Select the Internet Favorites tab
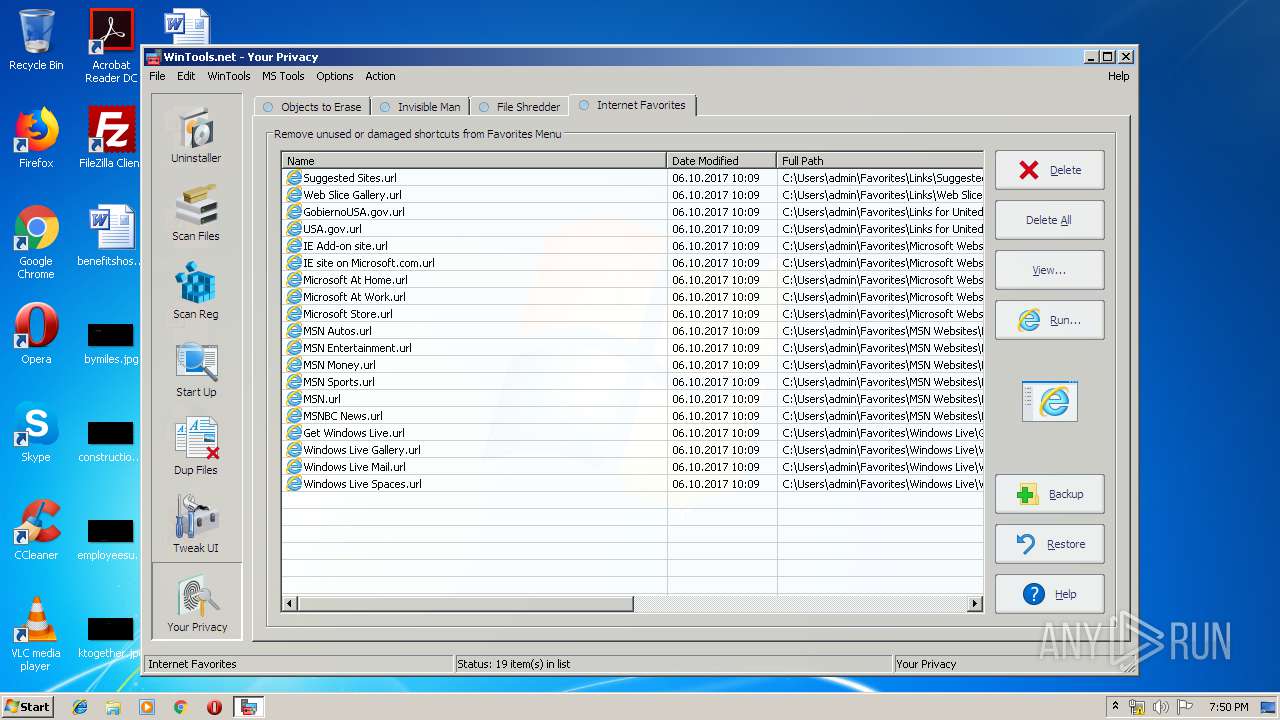This screenshot has width=1280, height=720. tap(632, 105)
